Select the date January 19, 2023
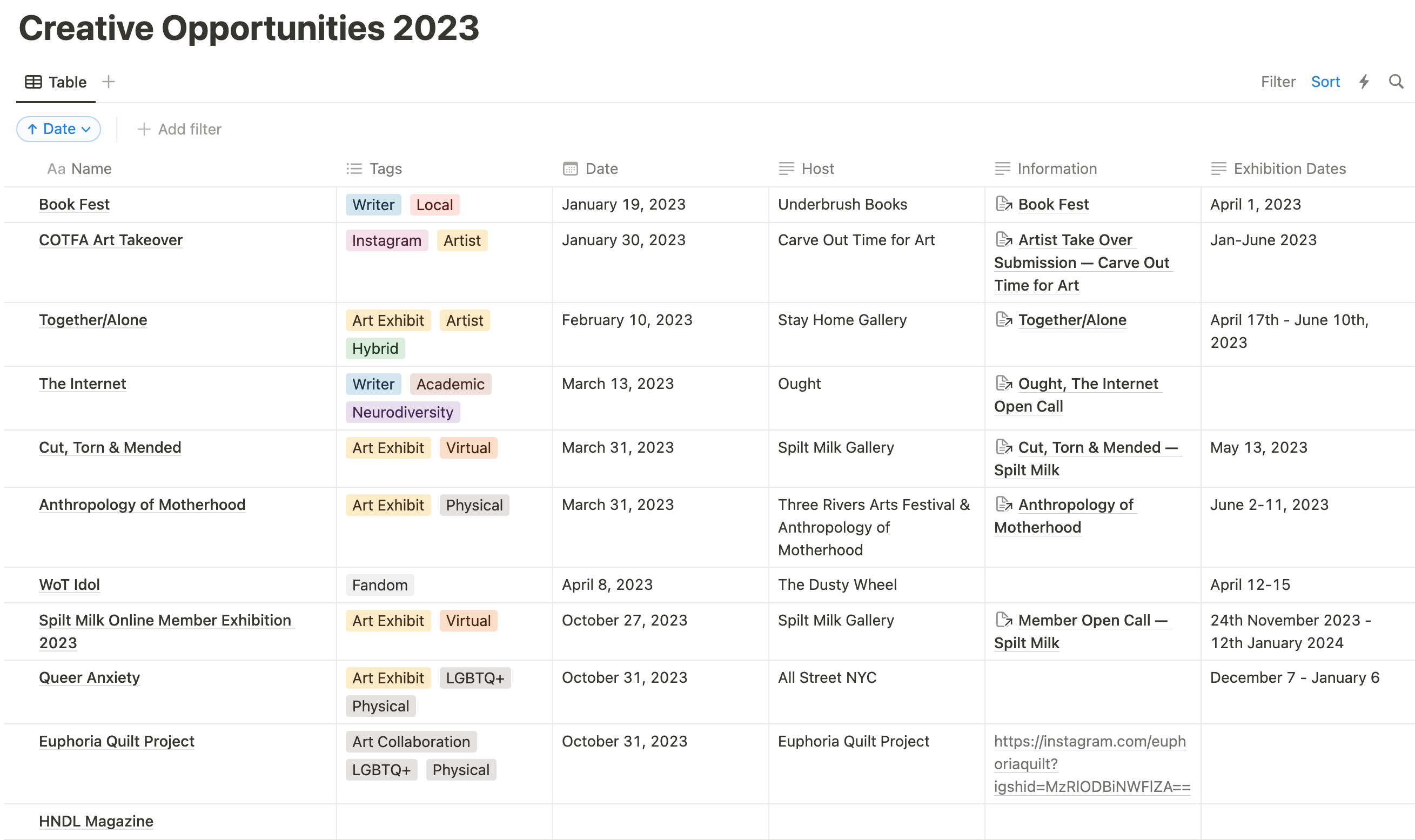Image resolution: width=1415 pixels, height=840 pixels. (623, 204)
